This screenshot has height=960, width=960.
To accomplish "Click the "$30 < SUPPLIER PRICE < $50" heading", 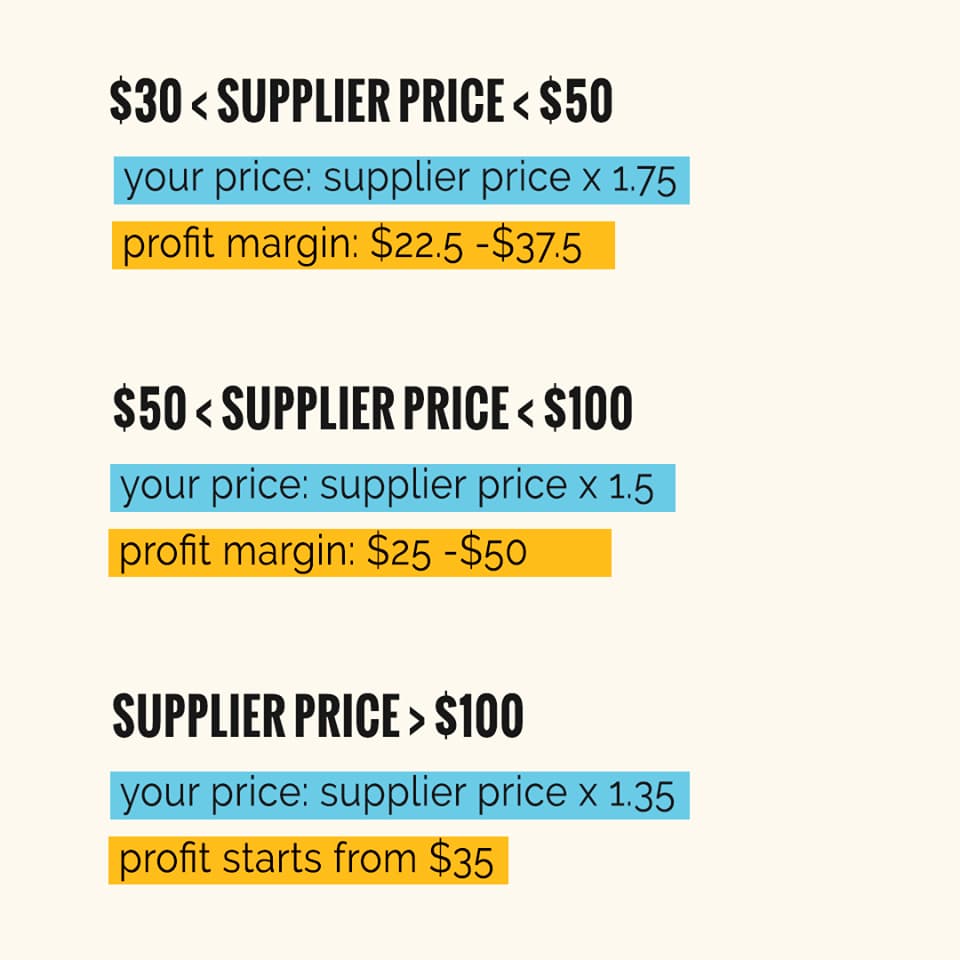I will [x=361, y=100].
